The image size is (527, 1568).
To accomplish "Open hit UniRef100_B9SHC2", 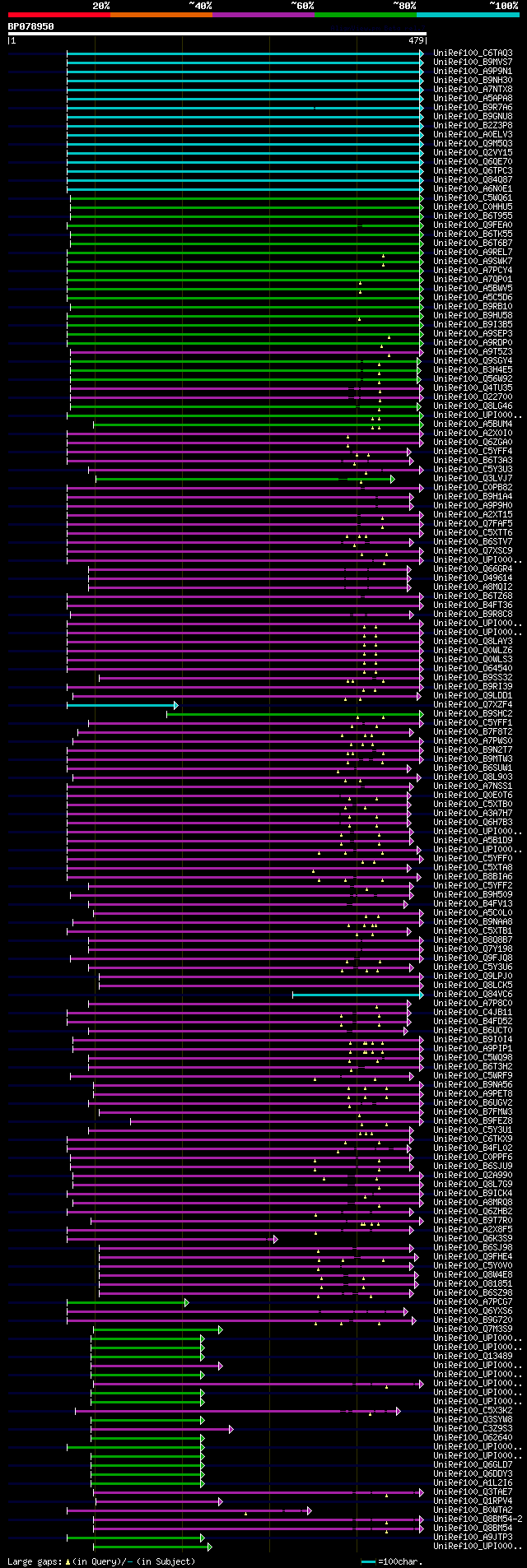I will point(473,714).
